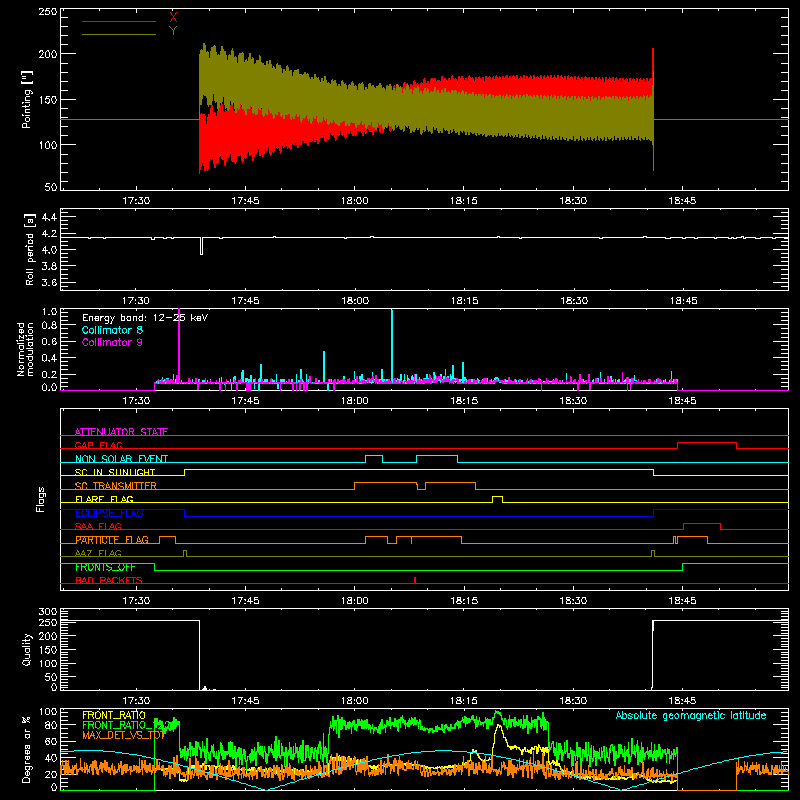Click the '3.6' tick on Roll period axis
The height and width of the screenshot is (800, 800).
[49, 282]
